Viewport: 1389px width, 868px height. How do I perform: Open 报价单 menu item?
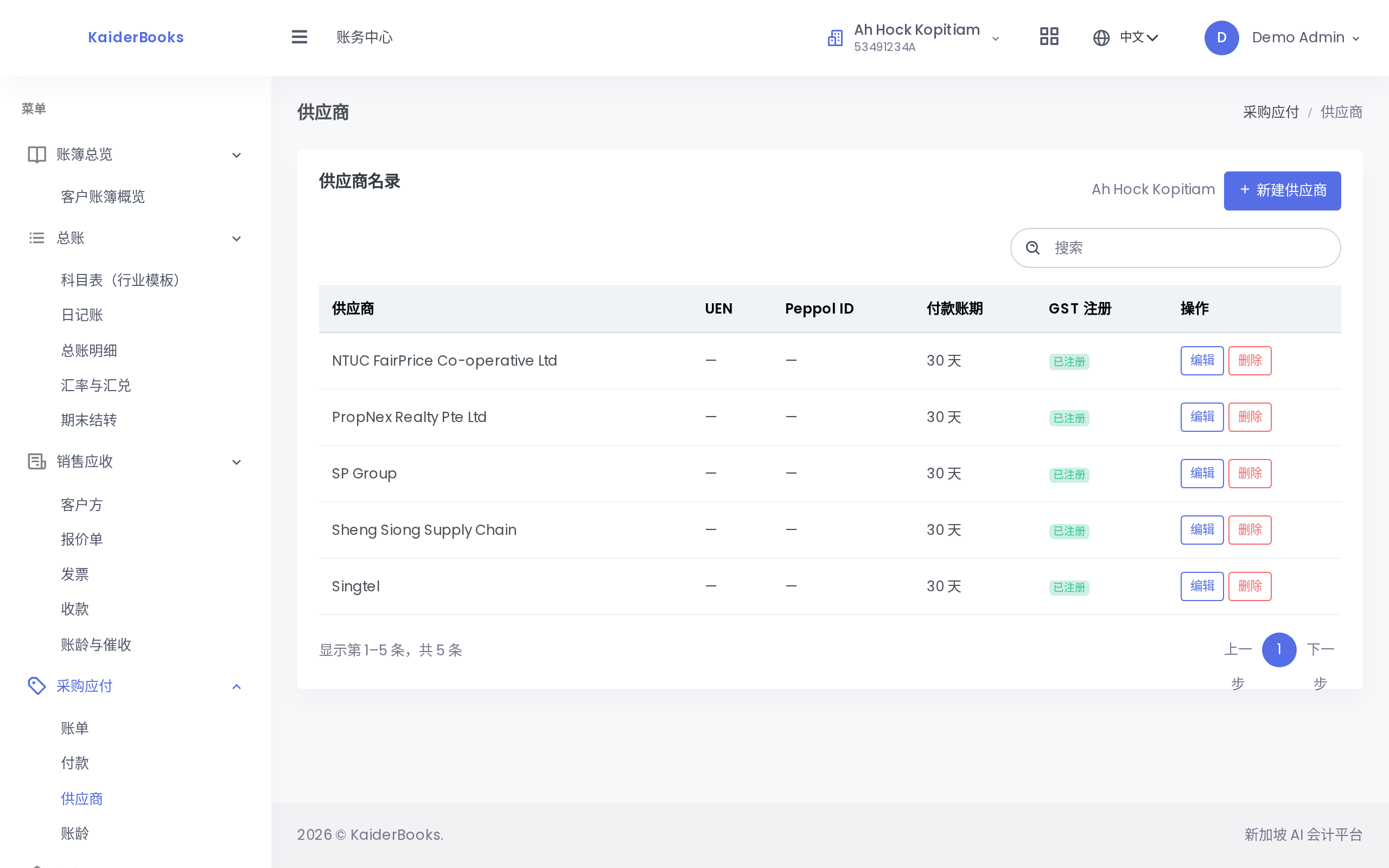[82, 539]
